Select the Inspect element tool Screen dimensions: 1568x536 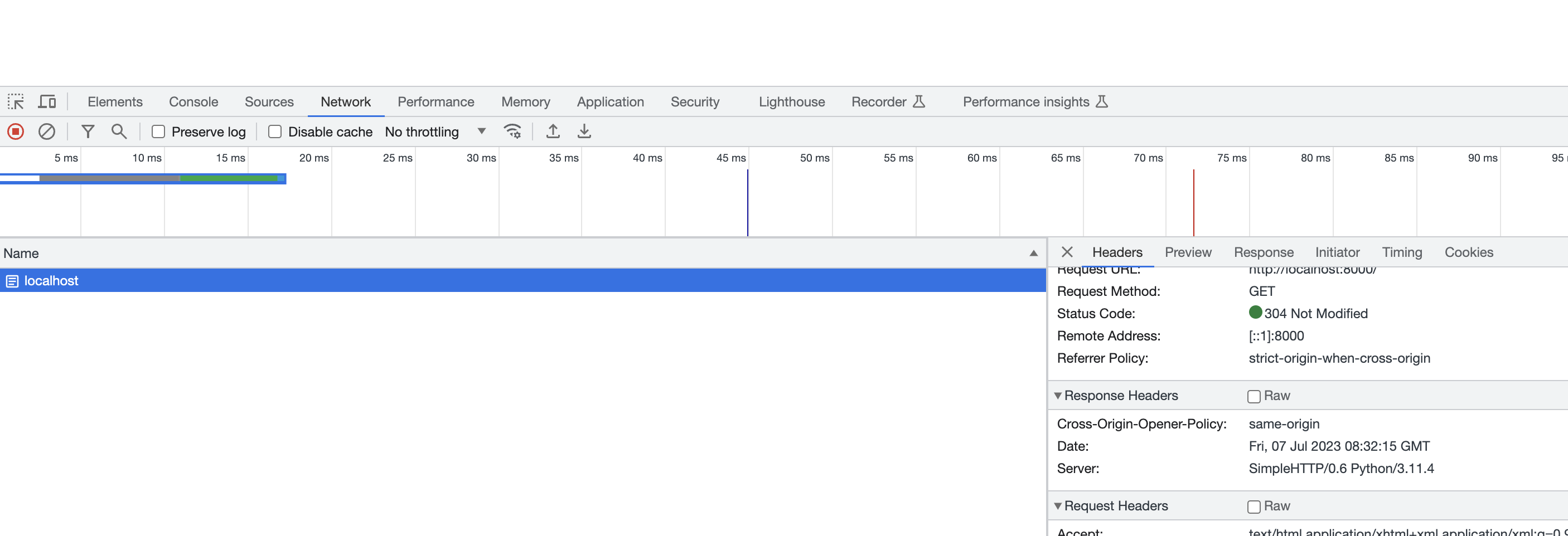click(x=16, y=101)
